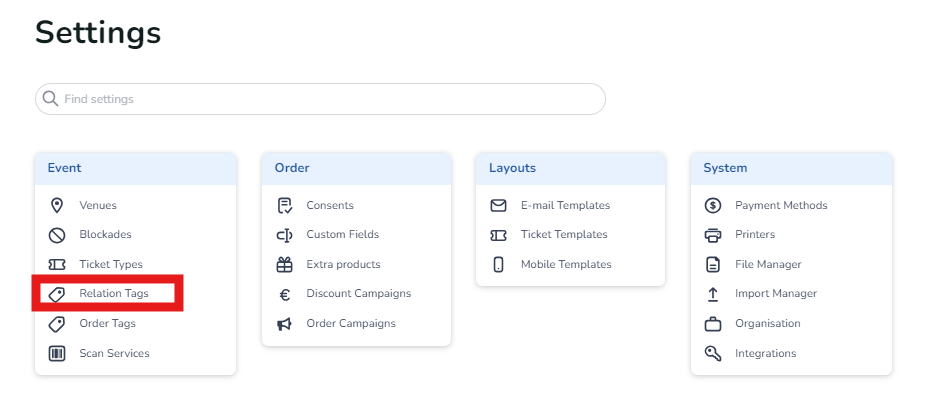
Task: Open Custom Fields settings
Action: (x=342, y=235)
